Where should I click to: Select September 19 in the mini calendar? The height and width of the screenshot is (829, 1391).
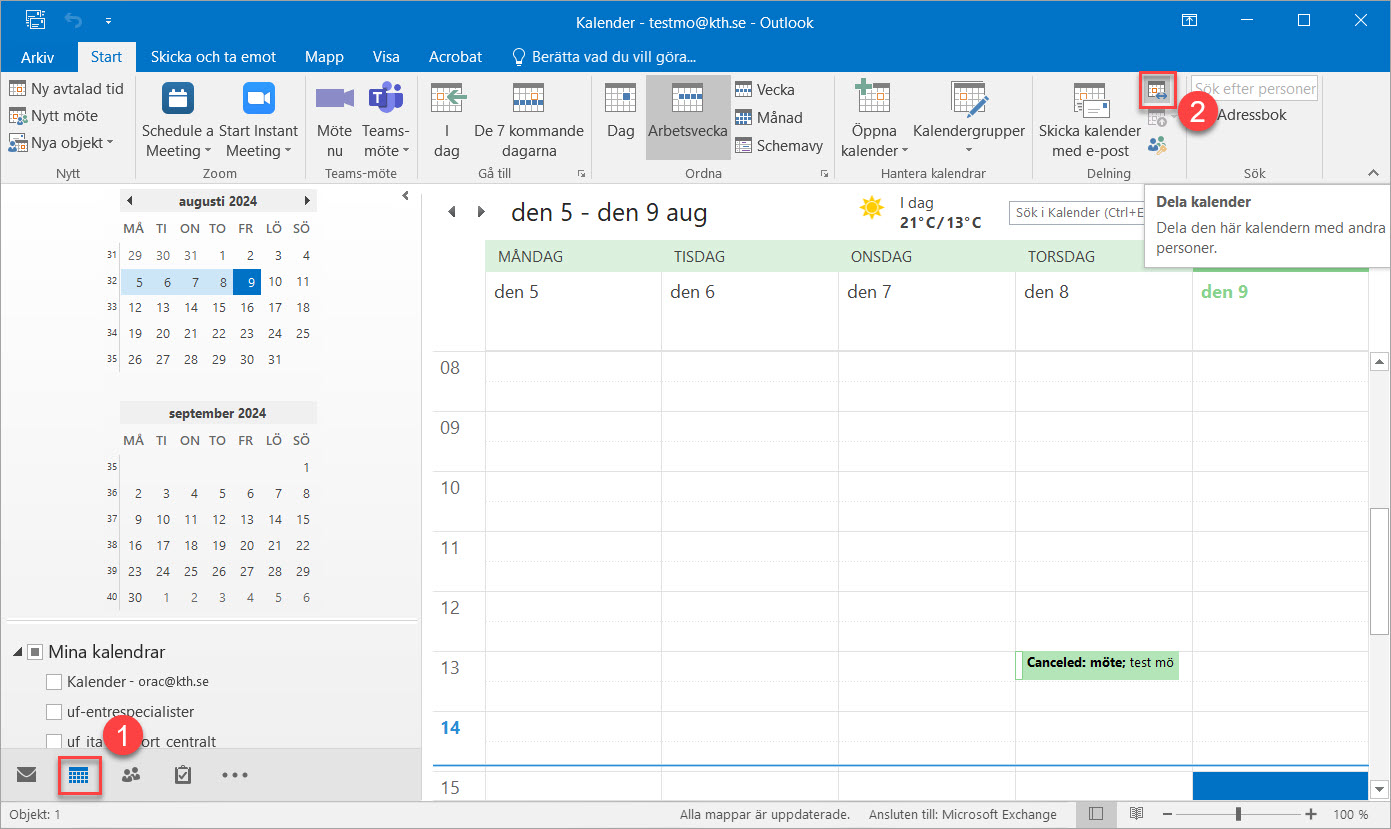219,546
